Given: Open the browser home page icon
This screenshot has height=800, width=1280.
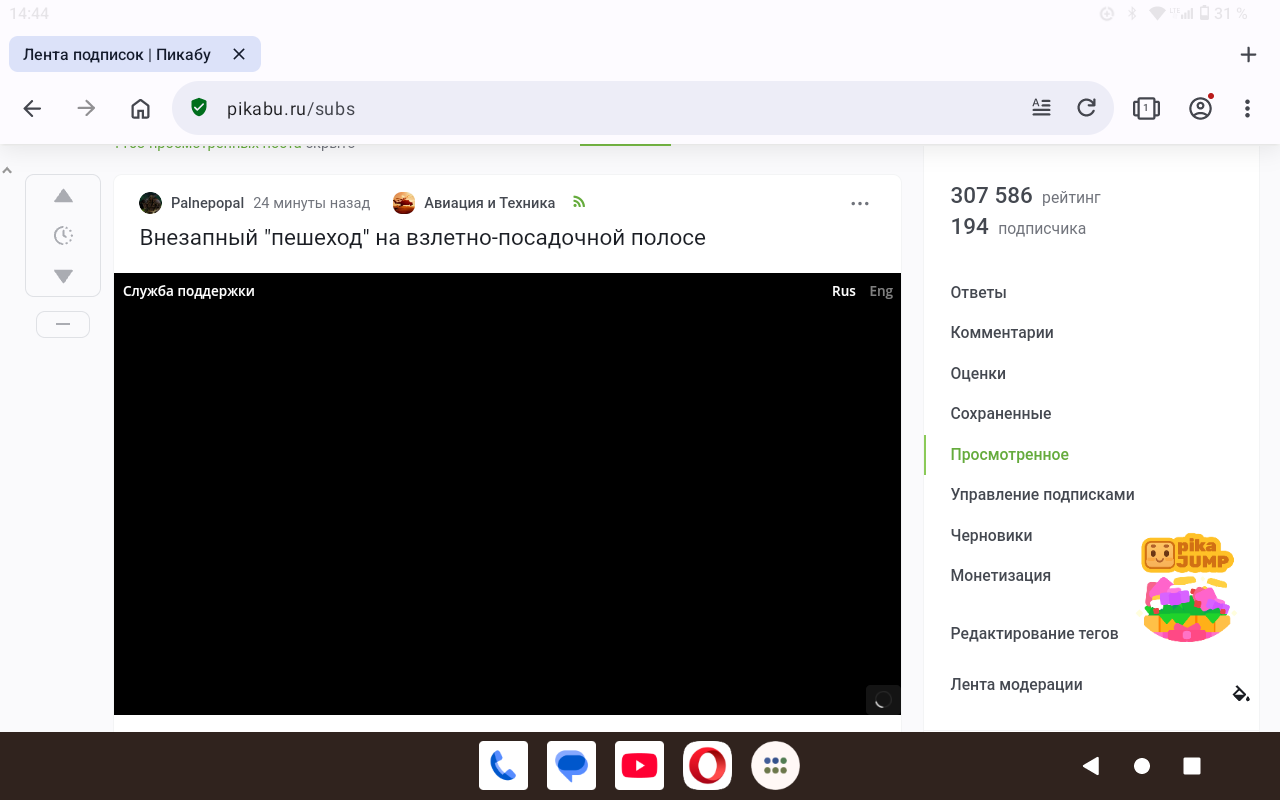Looking at the screenshot, I should [141, 109].
